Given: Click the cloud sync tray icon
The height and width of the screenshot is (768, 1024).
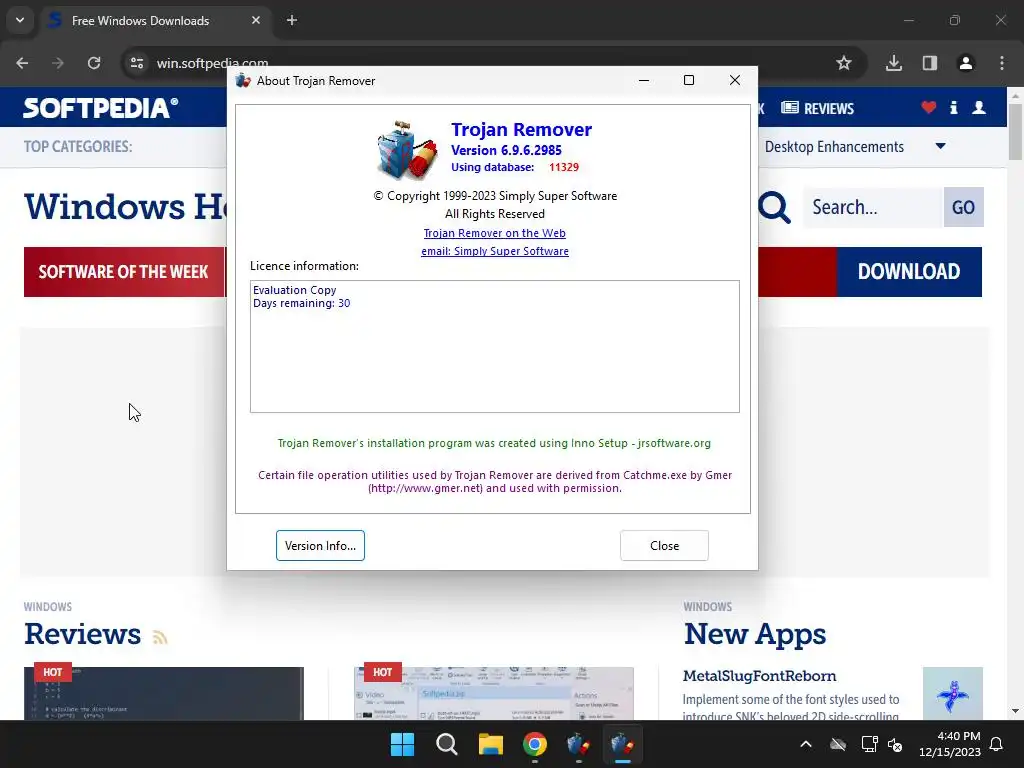Looking at the screenshot, I should tap(838, 744).
